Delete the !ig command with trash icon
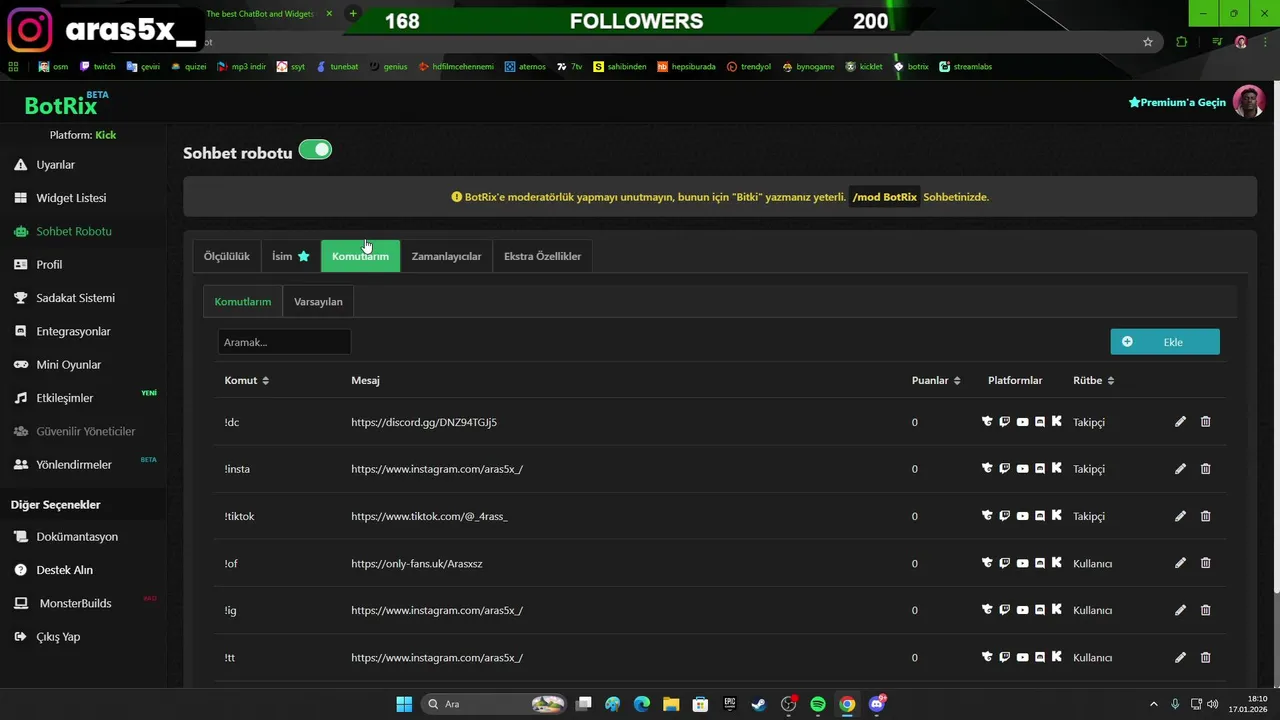Screen dimensions: 1280x720 [1205, 610]
